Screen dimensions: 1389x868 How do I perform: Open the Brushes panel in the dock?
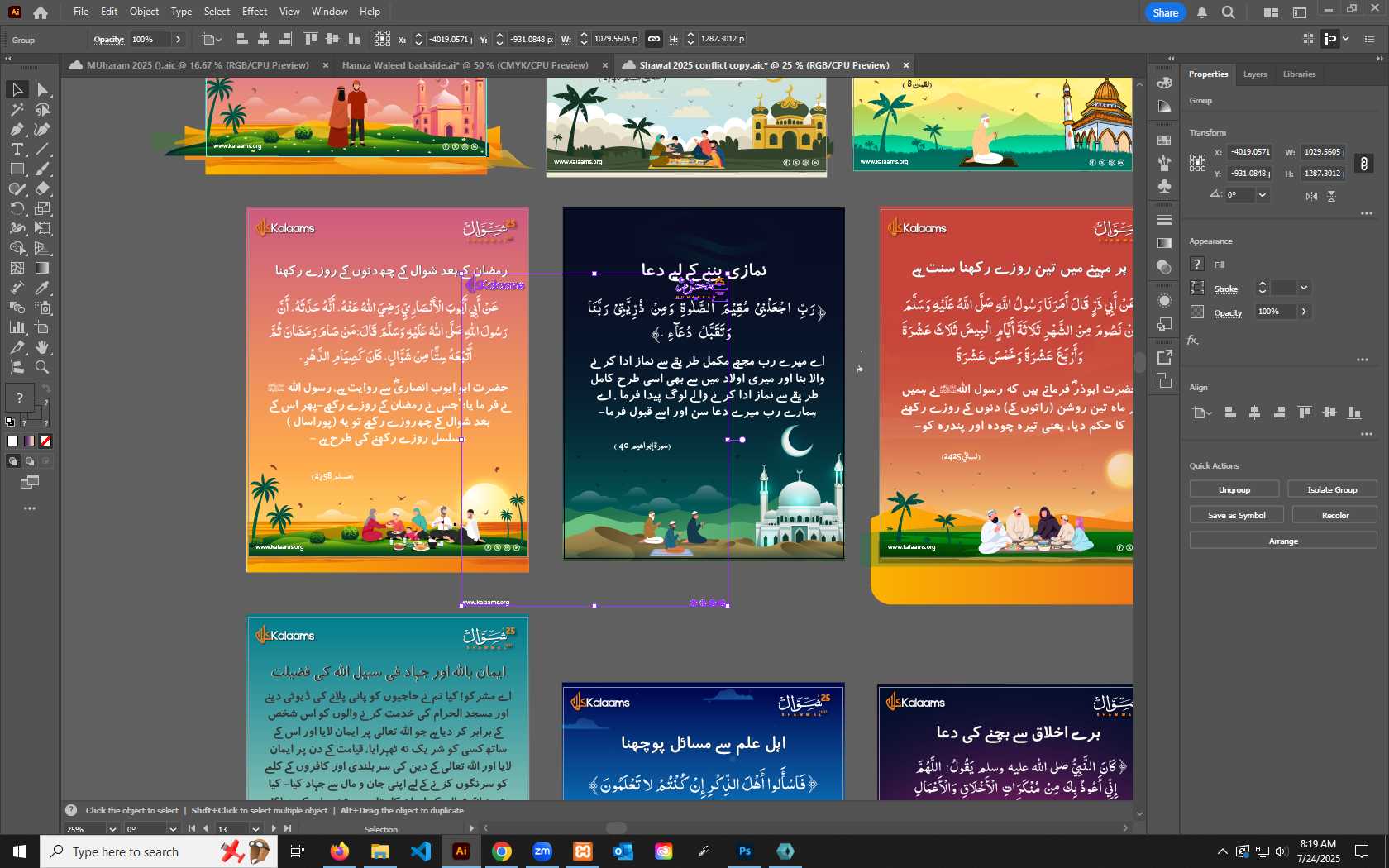1164,163
